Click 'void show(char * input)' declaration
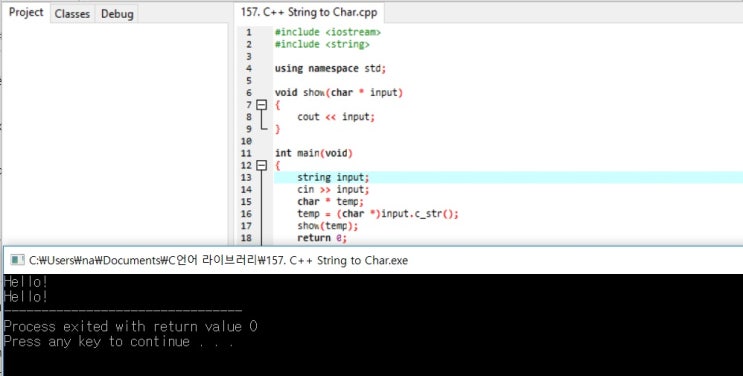Image resolution: width=743 pixels, height=376 pixels. (x=339, y=93)
